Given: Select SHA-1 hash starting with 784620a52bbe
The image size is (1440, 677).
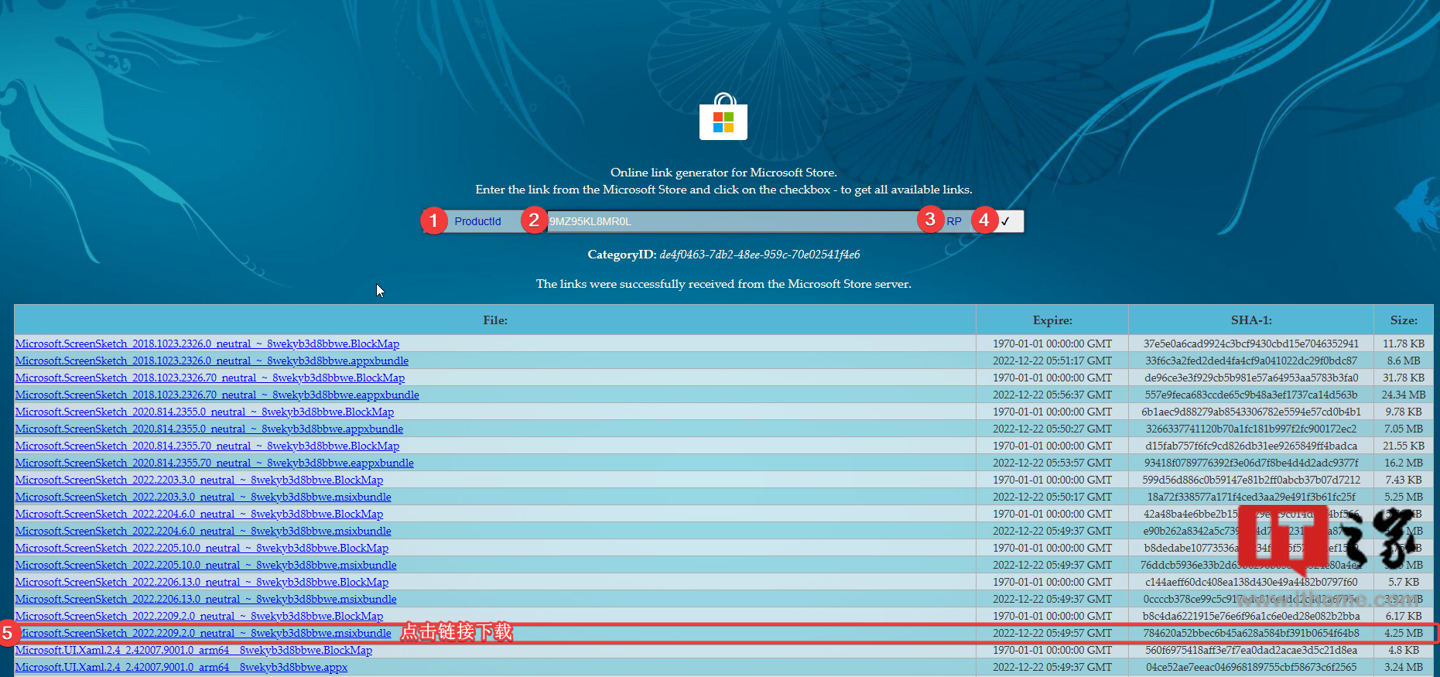Looking at the screenshot, I should tap(1251, 633).
